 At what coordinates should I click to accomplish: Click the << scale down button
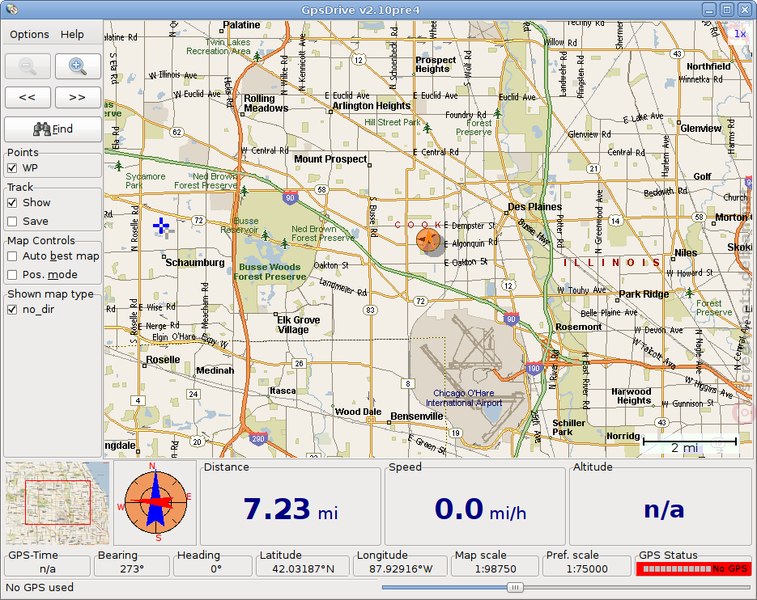28,98
